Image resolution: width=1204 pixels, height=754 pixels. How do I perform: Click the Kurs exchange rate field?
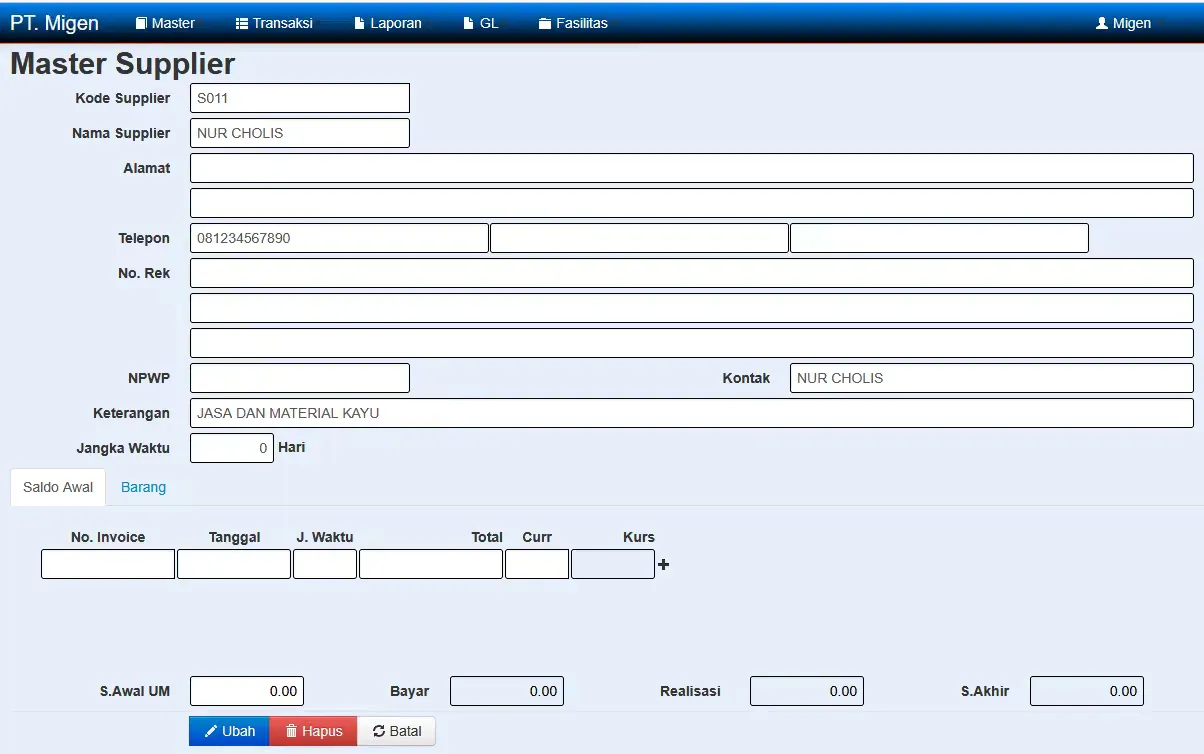coord(613,564)
